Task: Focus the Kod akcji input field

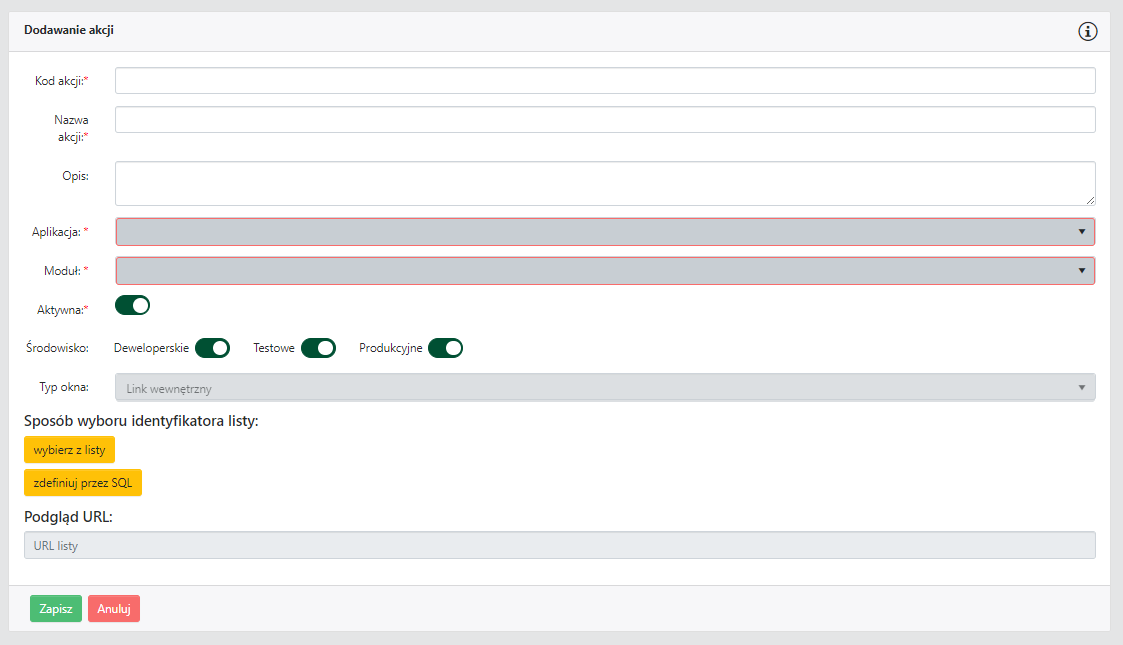Action: point(605,80)
